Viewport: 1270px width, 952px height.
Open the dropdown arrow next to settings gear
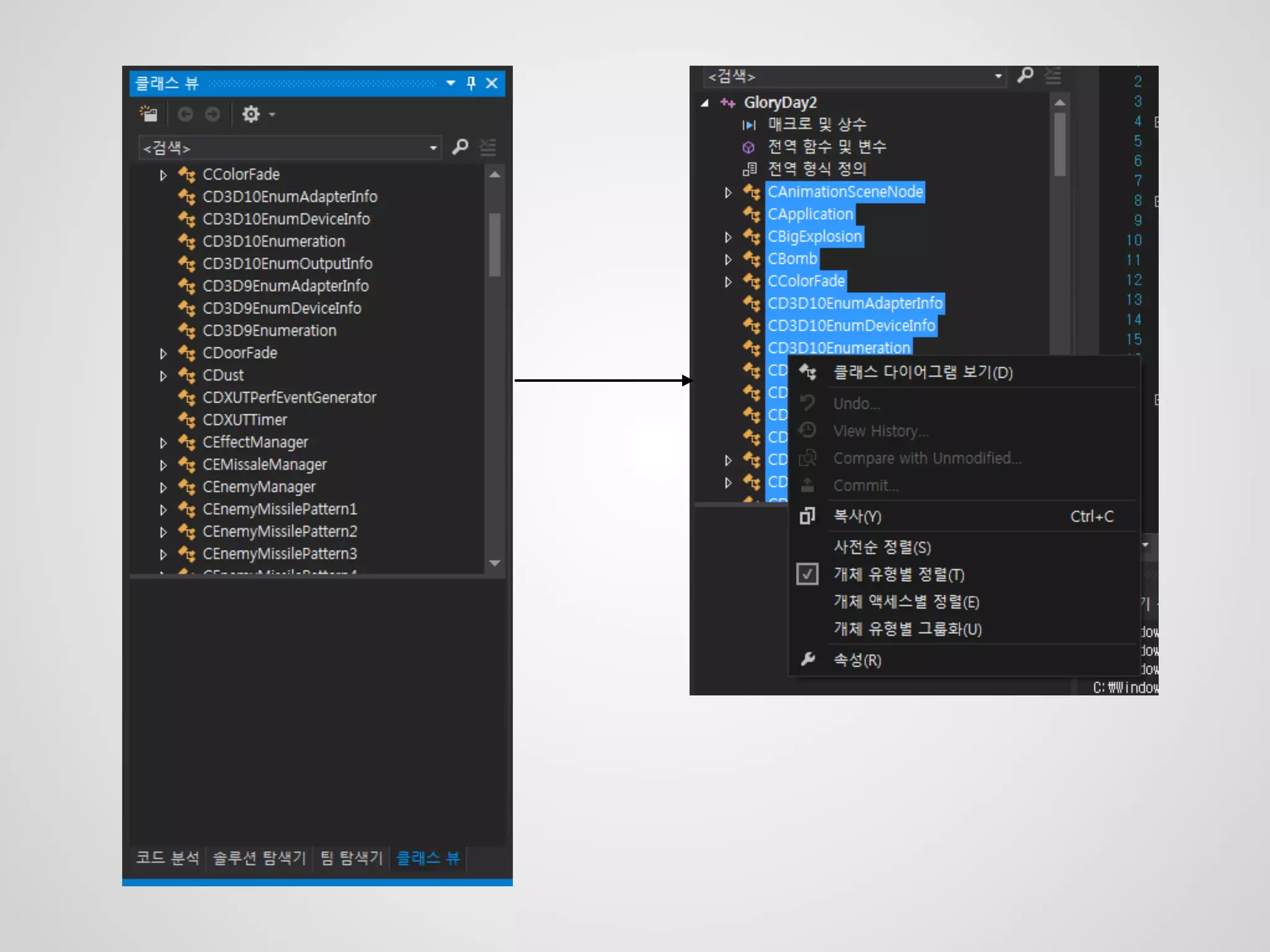[272, 115]
